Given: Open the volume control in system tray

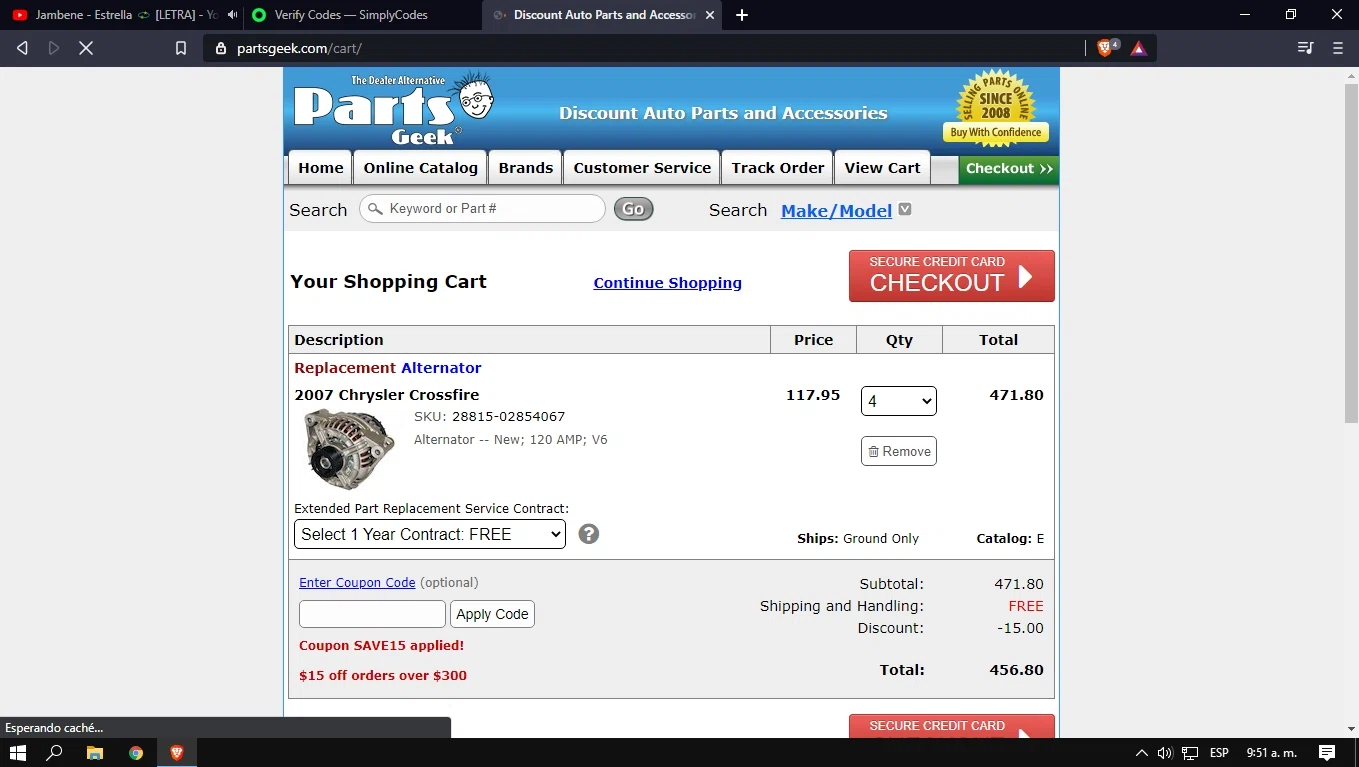Looking at the screenshot, I should coord(1165,753).
